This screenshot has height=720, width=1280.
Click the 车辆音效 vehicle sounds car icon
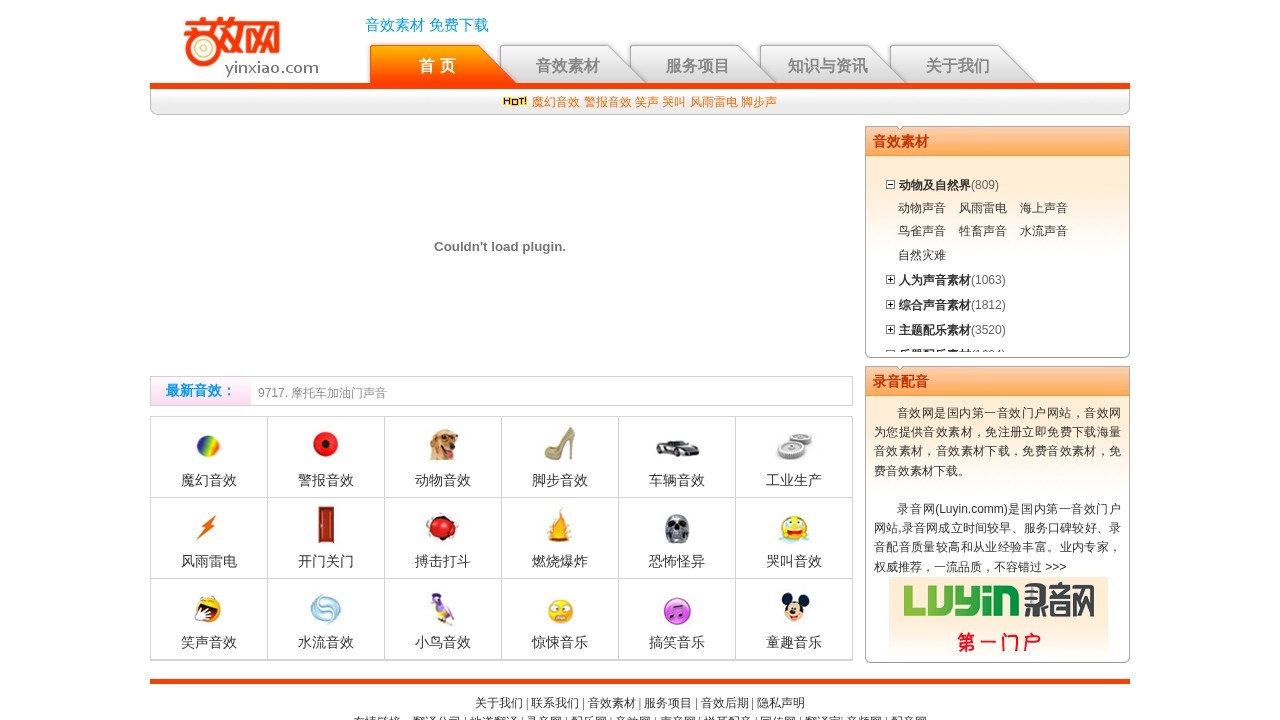point(677,447)
